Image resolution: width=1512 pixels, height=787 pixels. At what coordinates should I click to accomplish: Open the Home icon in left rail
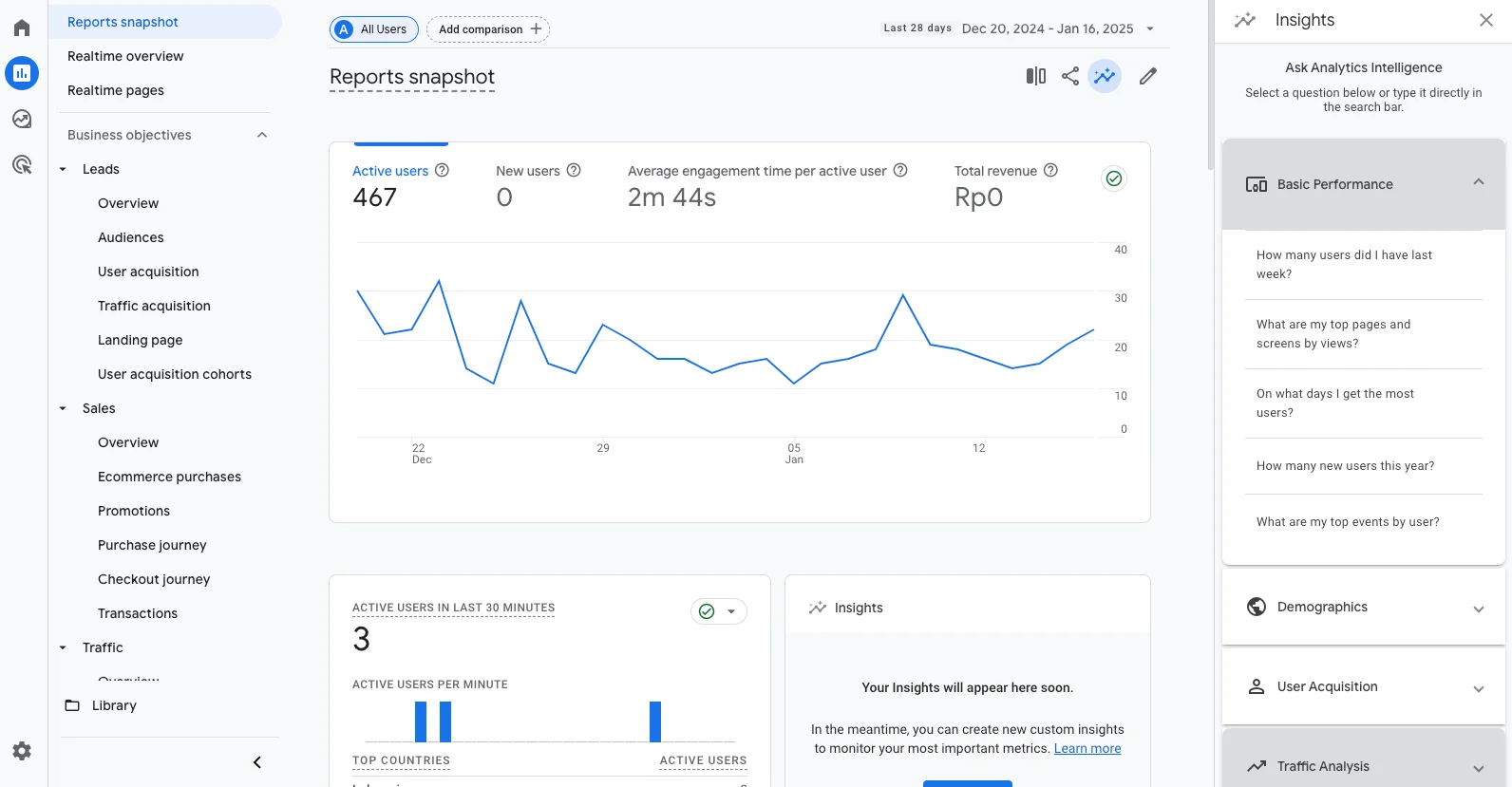pyautogui.click(x=22, y=28)
